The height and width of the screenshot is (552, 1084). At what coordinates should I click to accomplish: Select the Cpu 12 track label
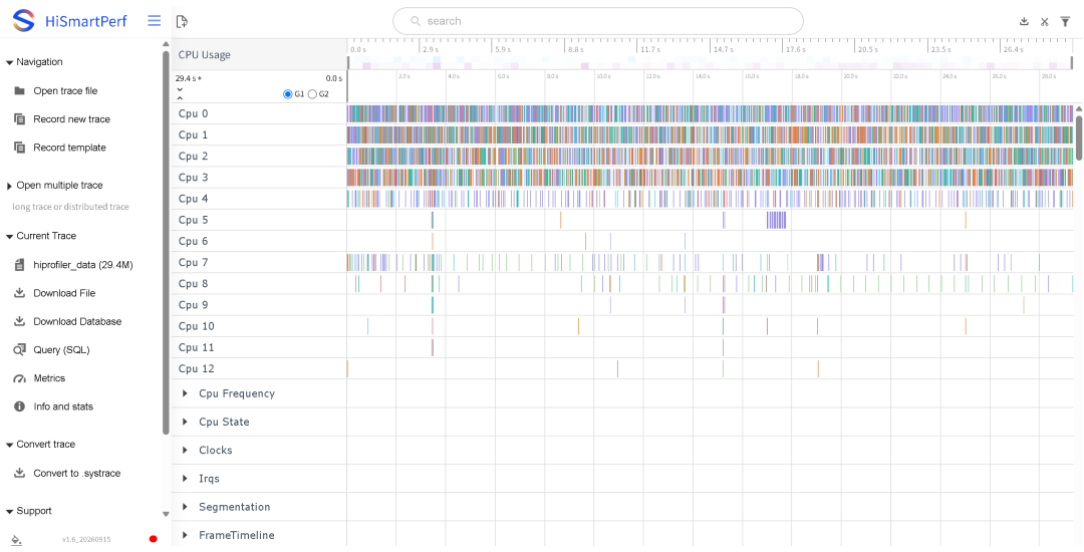196,369
